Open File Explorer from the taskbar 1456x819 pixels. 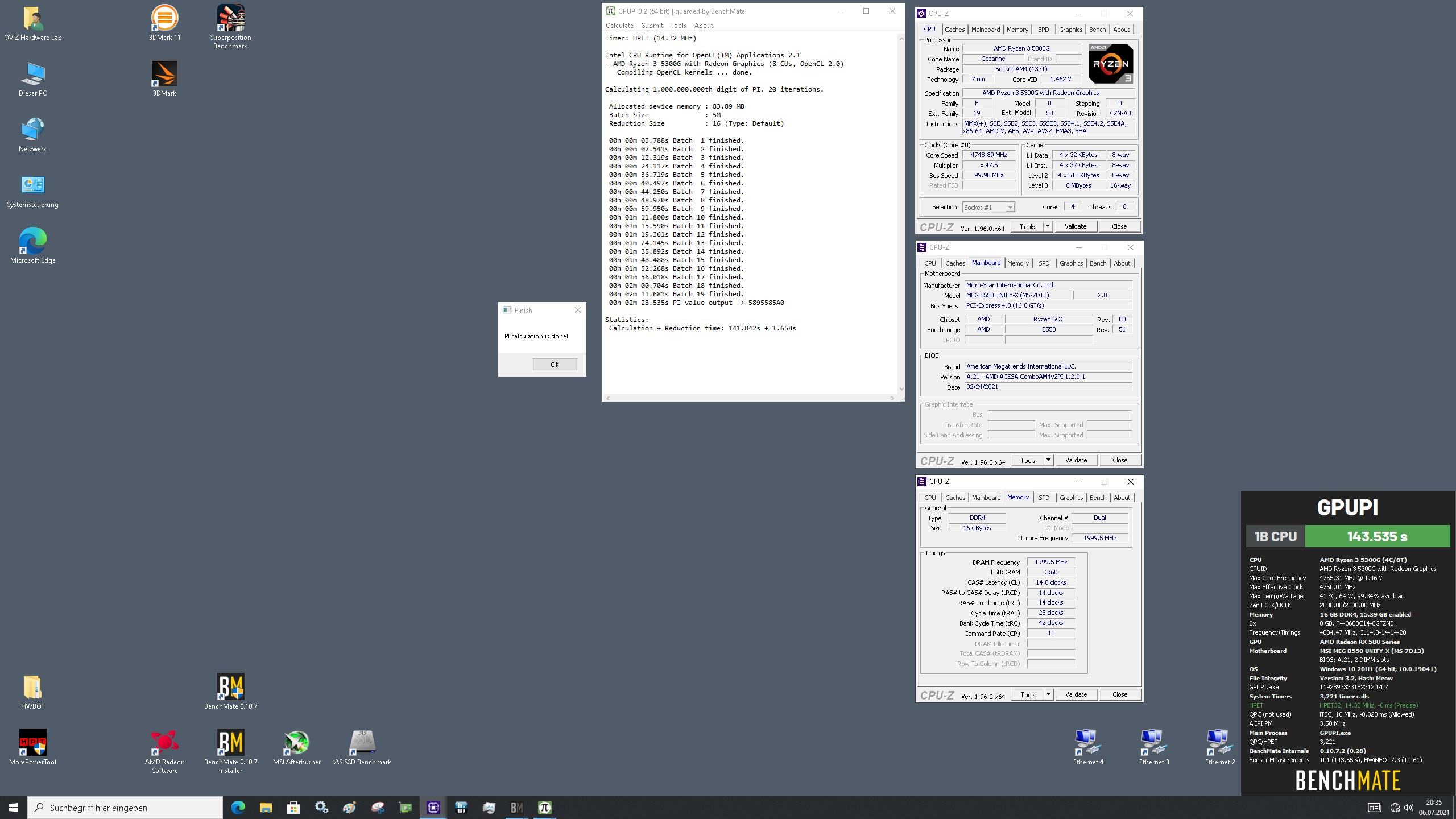[x=266, y=808]
